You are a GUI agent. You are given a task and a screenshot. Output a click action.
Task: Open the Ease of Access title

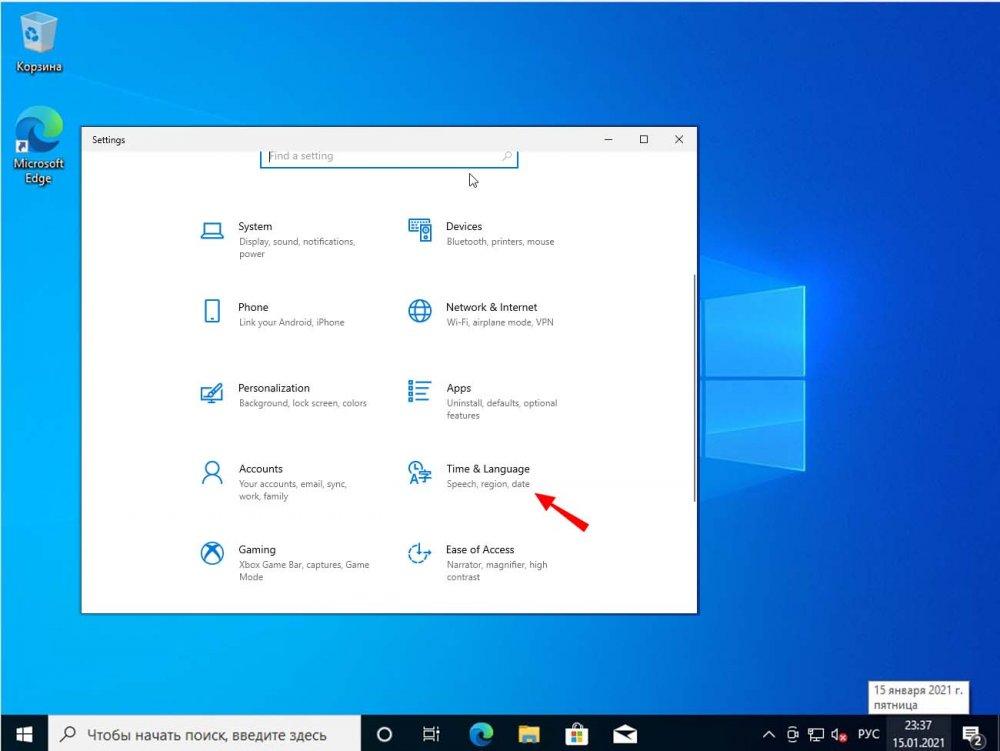pyautogui.click(x=480, y=550)
